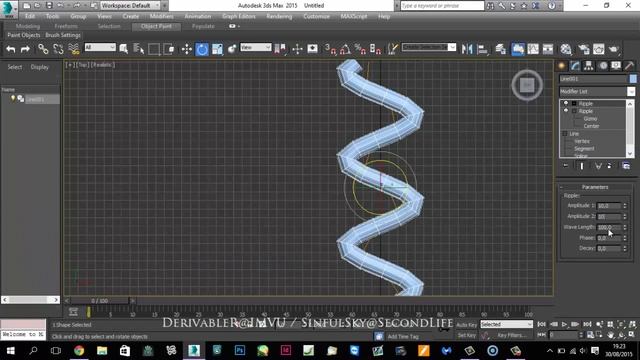Click the Amplitude 1 value field
This screenshot has height=360, width=640.
pyautogui.click(x=609, y=206)
